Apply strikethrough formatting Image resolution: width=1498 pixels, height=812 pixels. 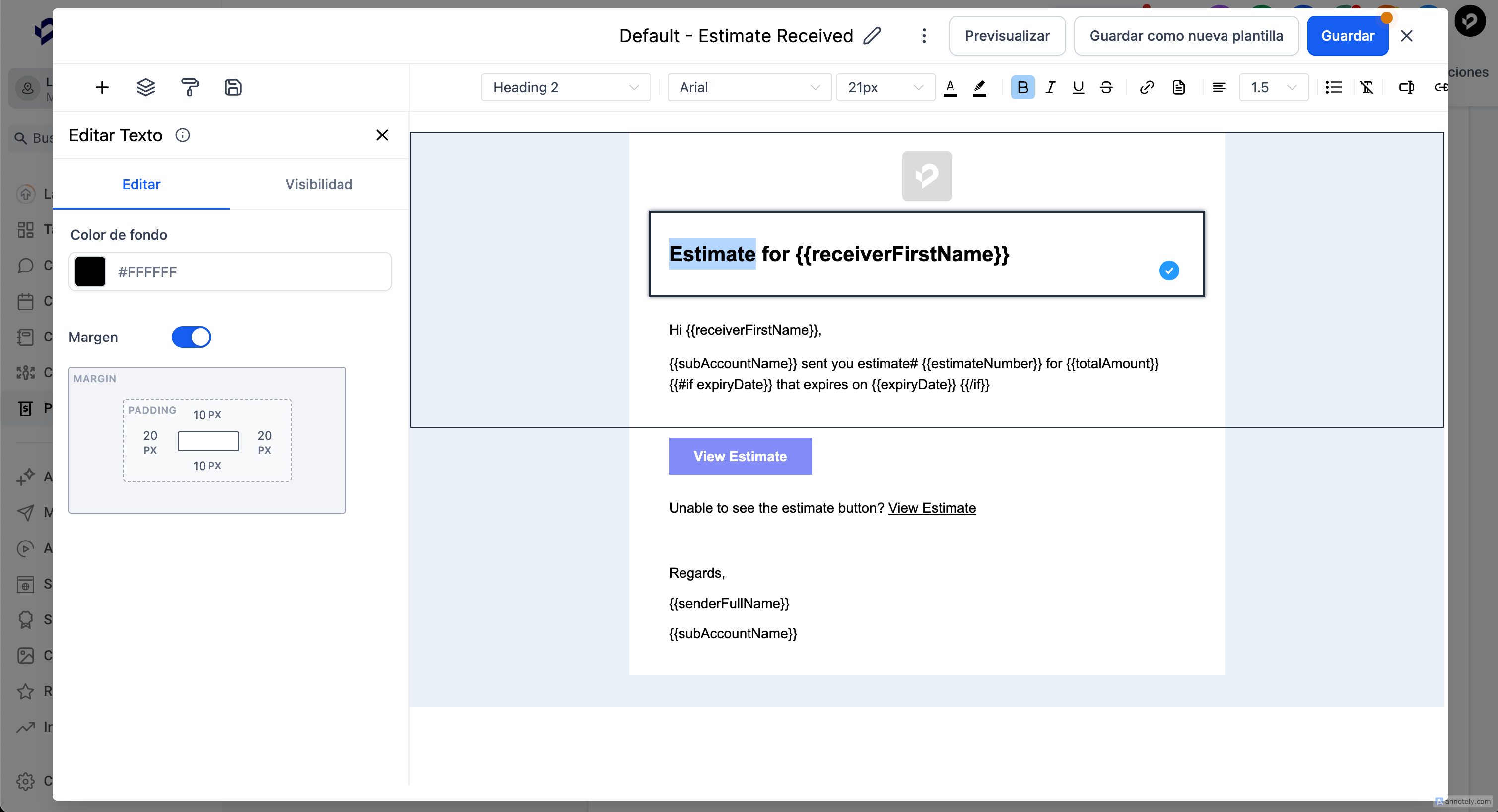(1106, 87)
